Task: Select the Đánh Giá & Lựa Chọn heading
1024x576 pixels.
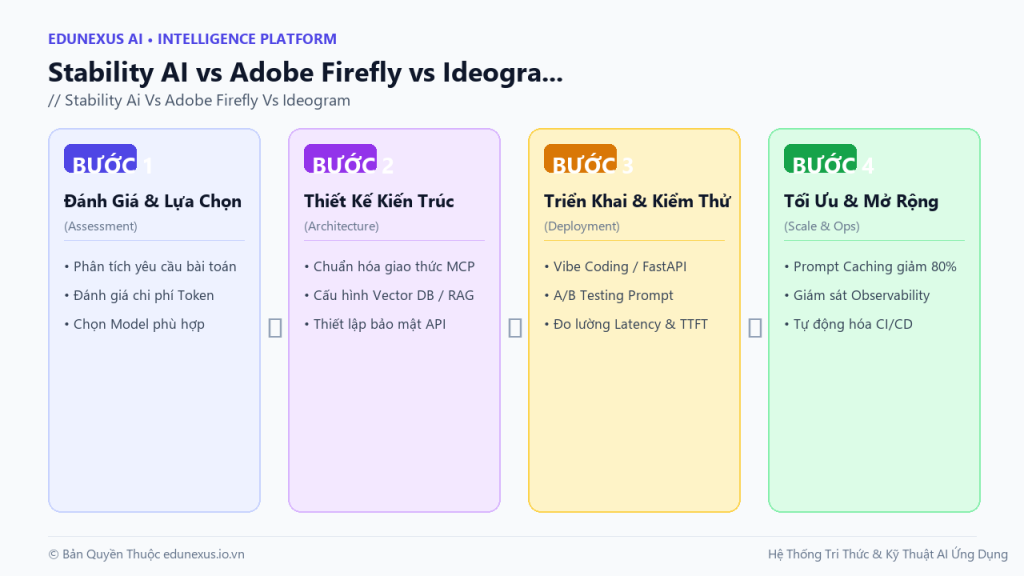Action: pos(153,201)
